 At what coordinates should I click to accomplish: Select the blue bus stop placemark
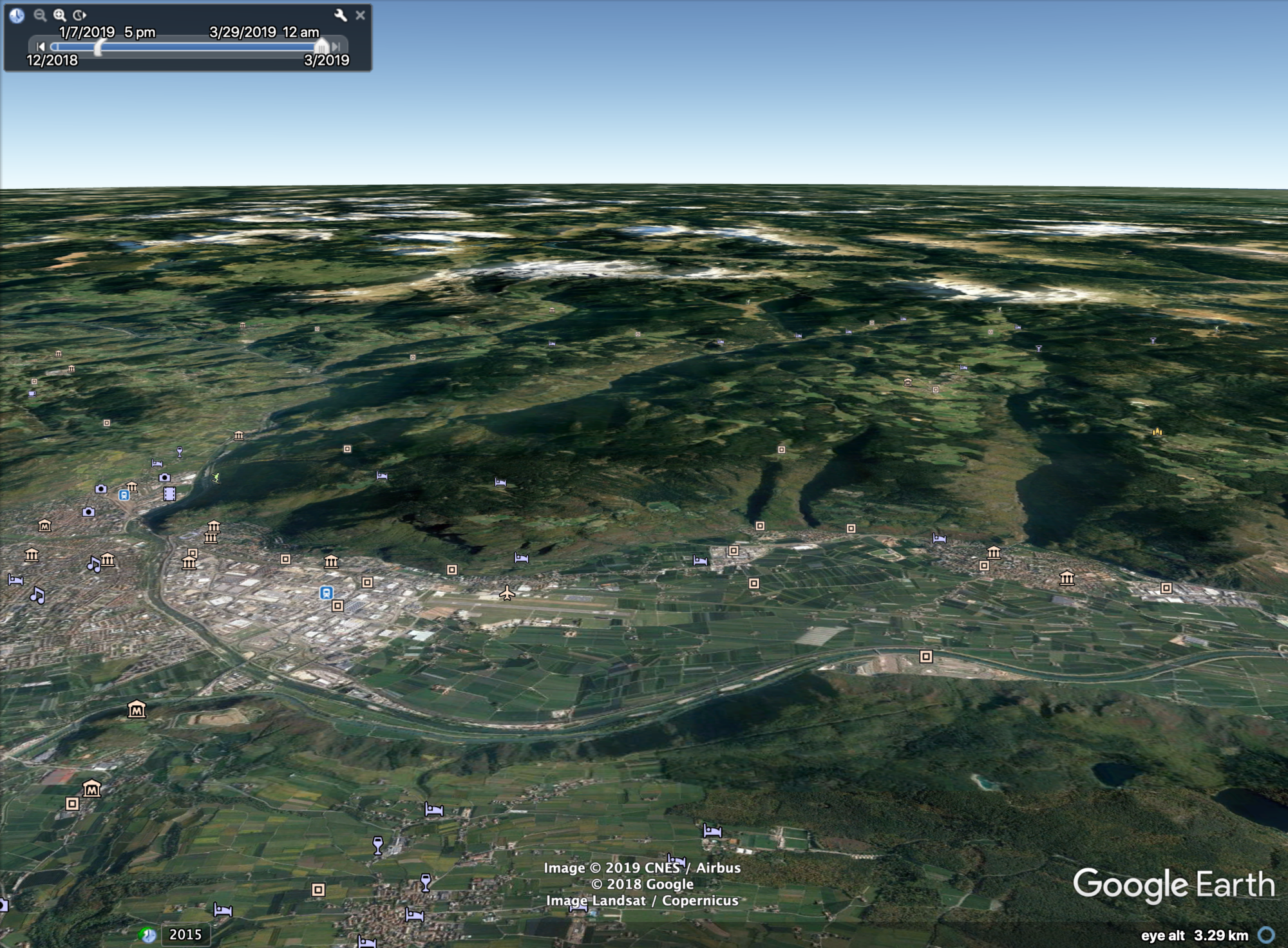coord(124,496)
